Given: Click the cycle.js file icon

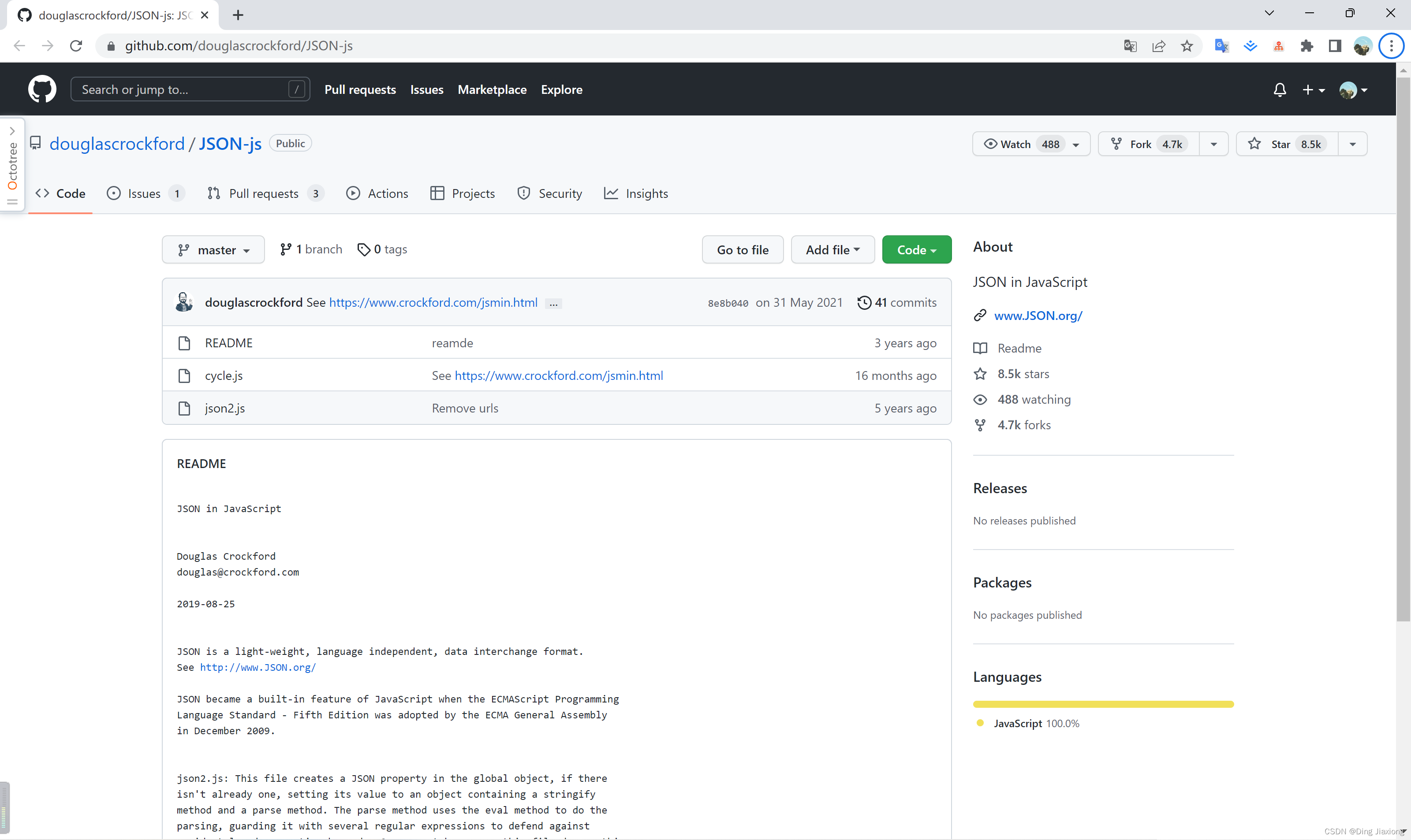Looking at the screenshot, I should (x=184, y=376).
